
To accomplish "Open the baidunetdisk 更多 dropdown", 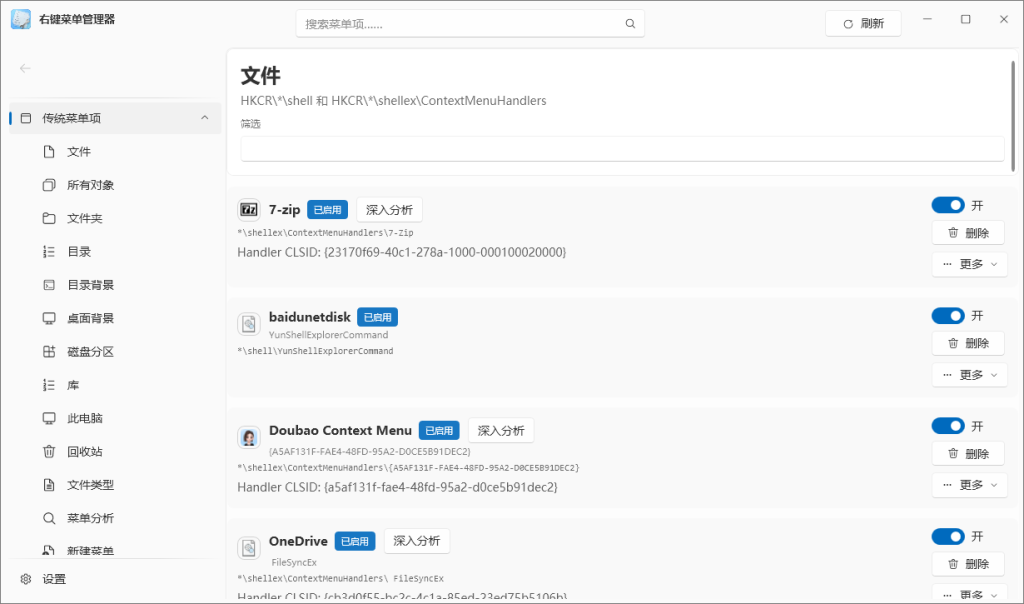I will (x=969, y=374).
